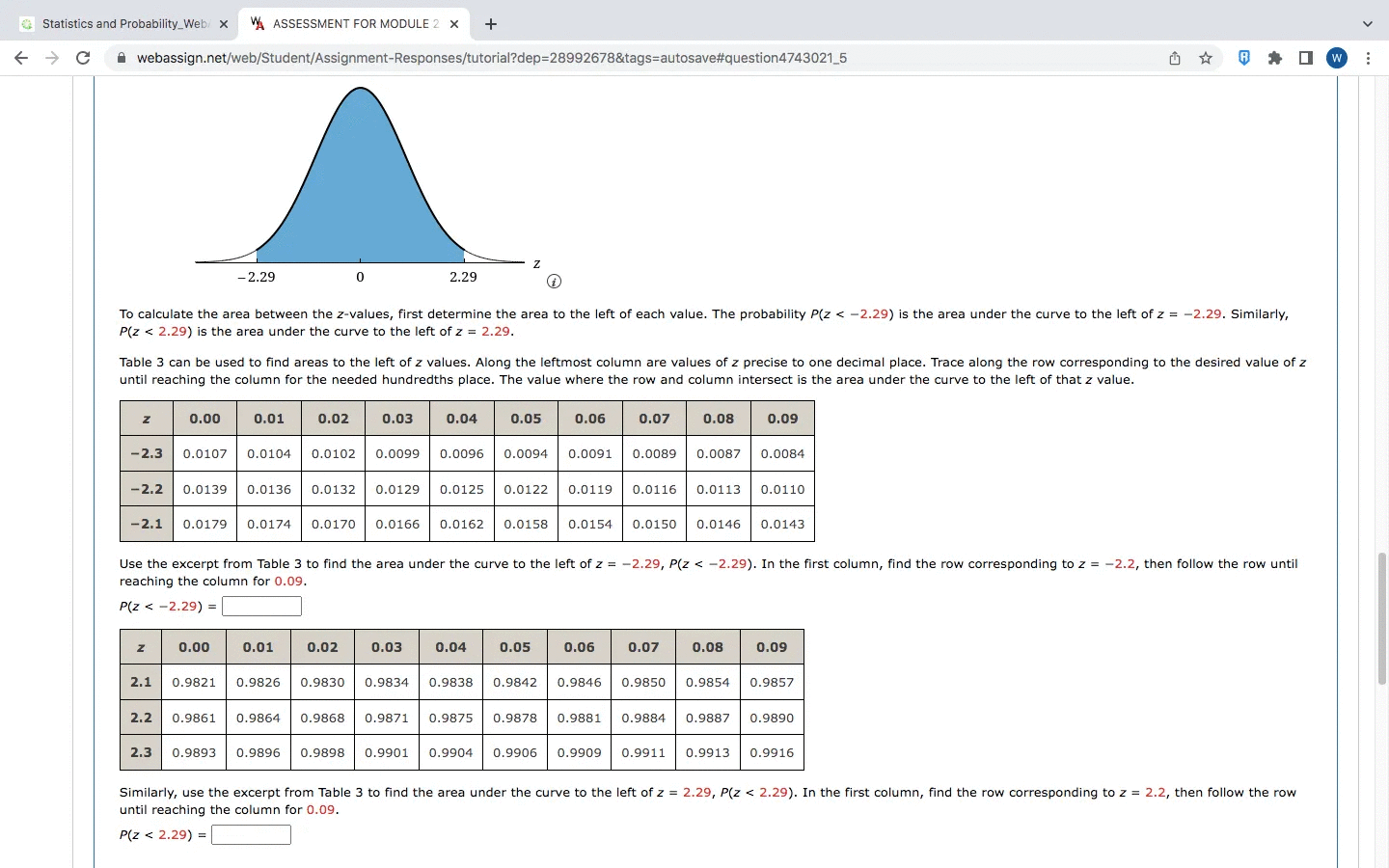This screenshot has width=1389, height=868.
Task: Click the 0.09 column header in second table
Action: click(x=772, y=647)
